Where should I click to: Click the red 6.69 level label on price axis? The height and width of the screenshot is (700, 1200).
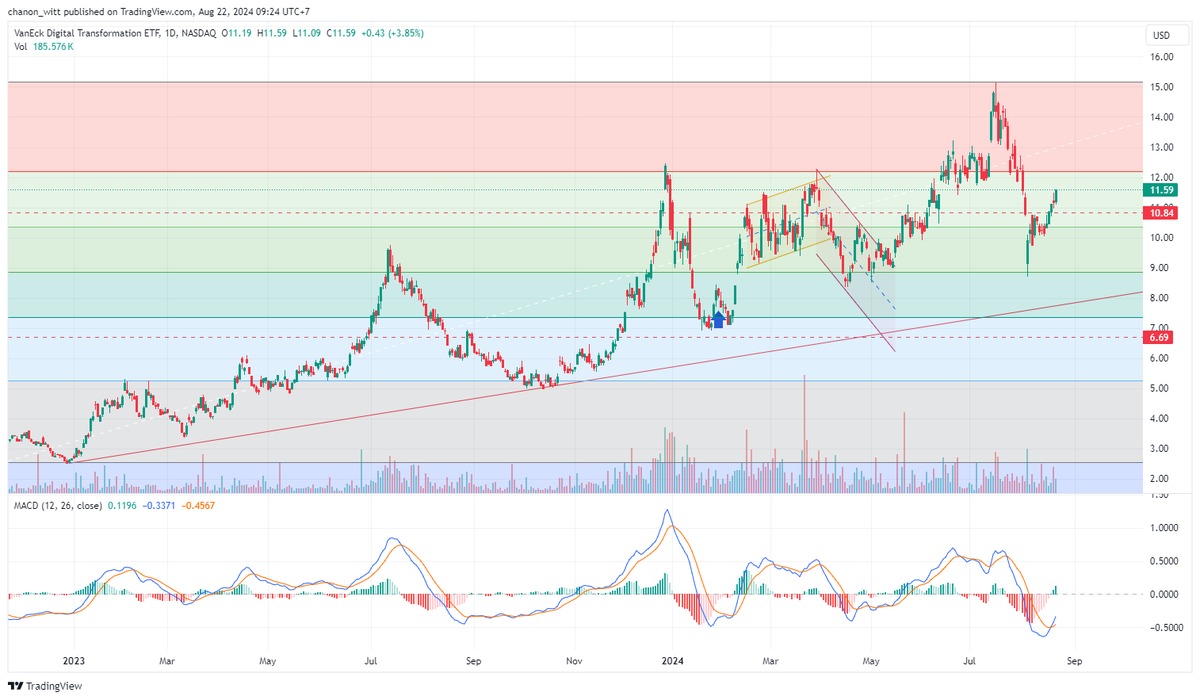1160,338
